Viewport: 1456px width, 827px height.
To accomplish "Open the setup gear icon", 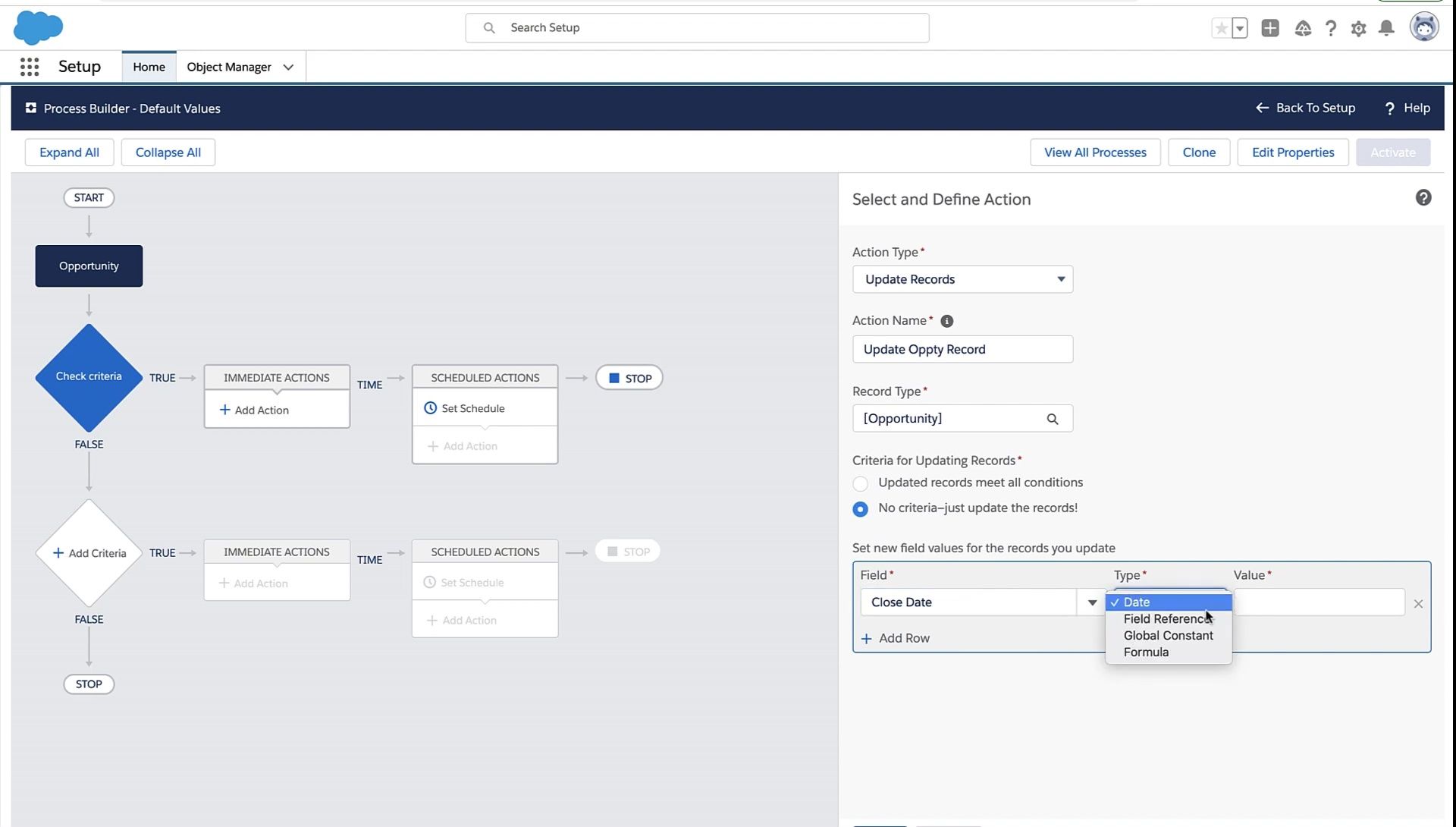I will [x=1358, y=28].
